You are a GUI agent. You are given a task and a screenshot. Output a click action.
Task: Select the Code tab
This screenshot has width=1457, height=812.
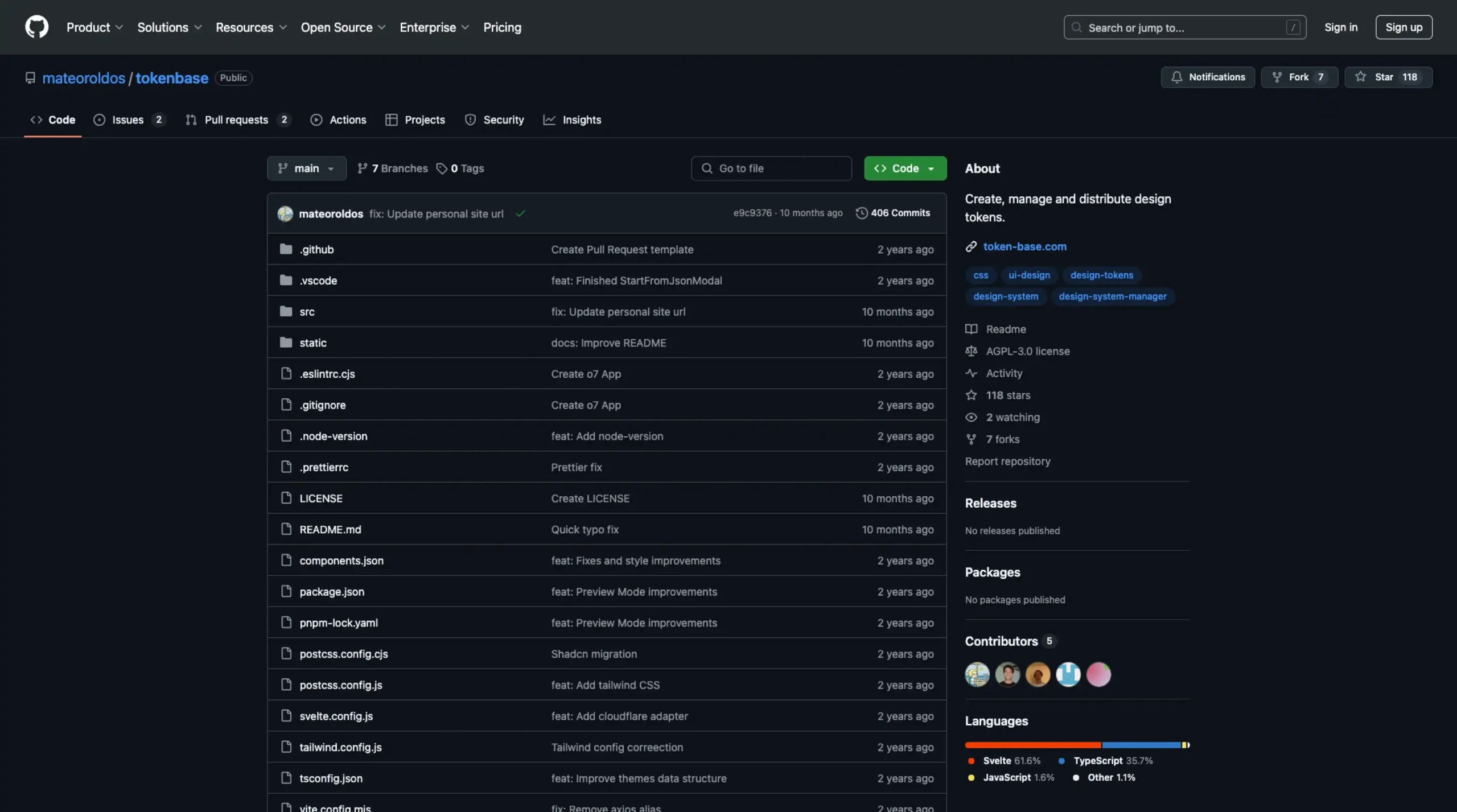(x=53, y=119)
